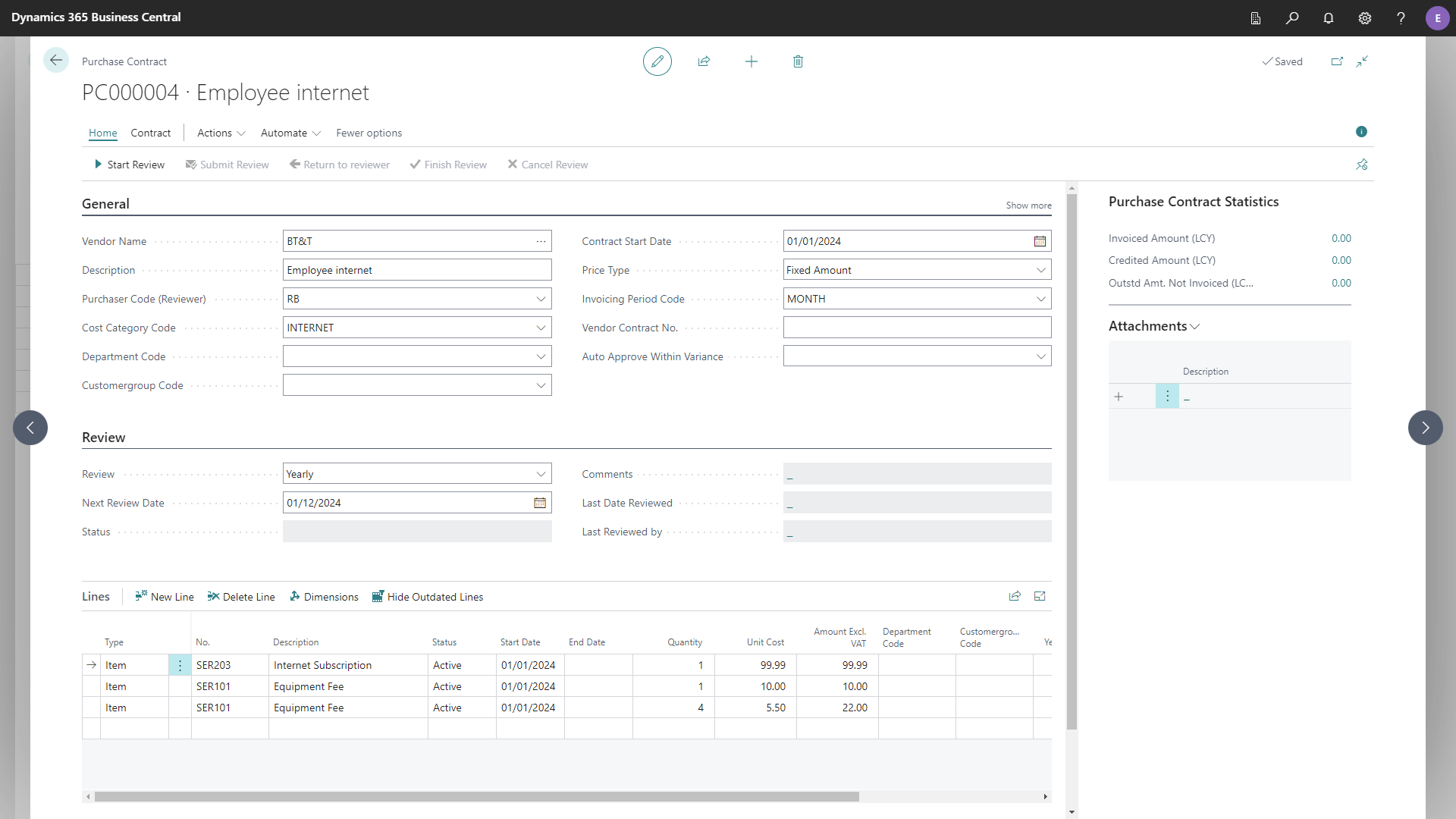The width and height of the screenshot is (1456, 819).
Task: Click unit cost 5.50 cell
Action: point(755,708)
